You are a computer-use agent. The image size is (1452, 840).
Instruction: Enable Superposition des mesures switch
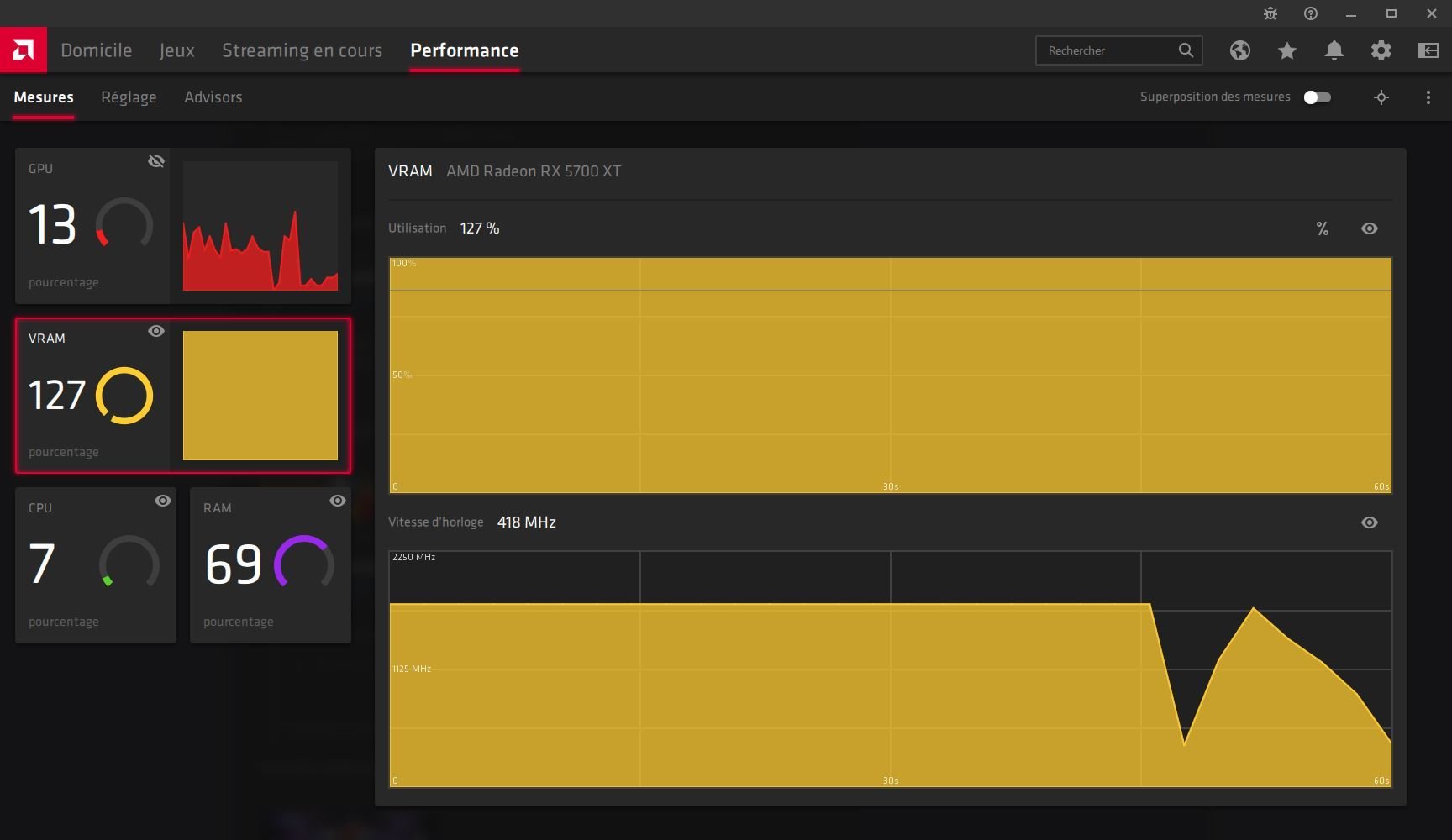[1317, 97]
